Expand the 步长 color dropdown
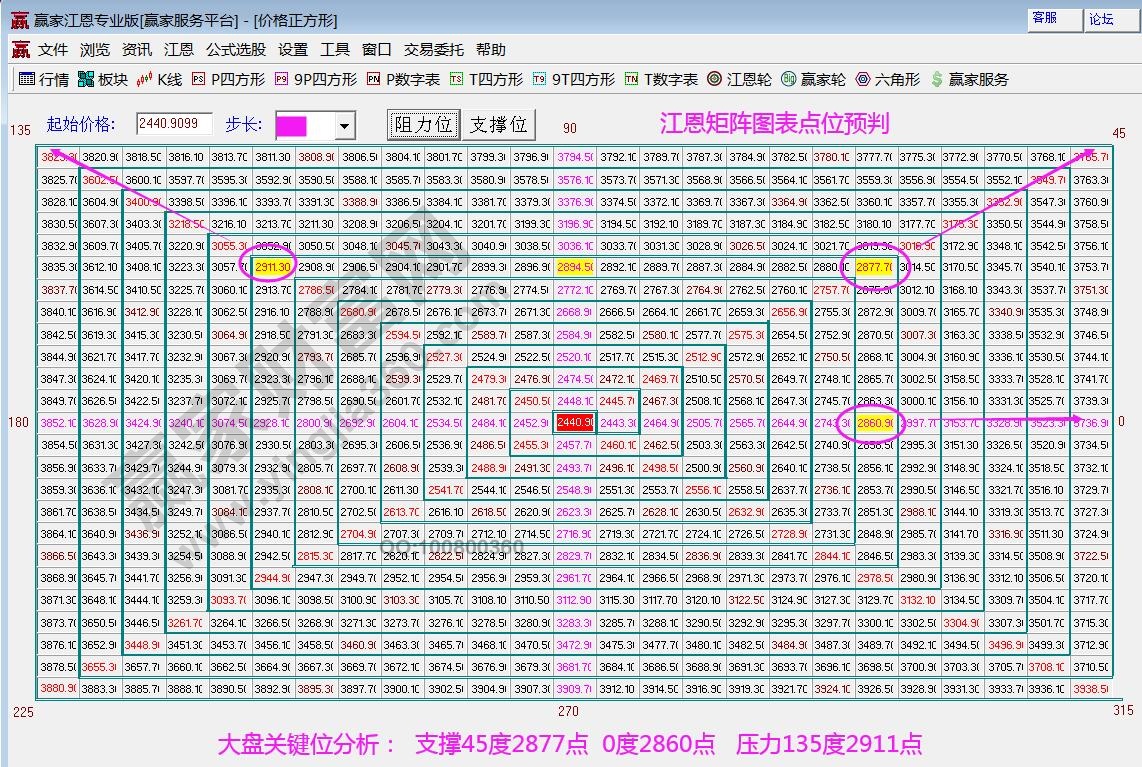Screen dimensions: 1142x767 344,123
